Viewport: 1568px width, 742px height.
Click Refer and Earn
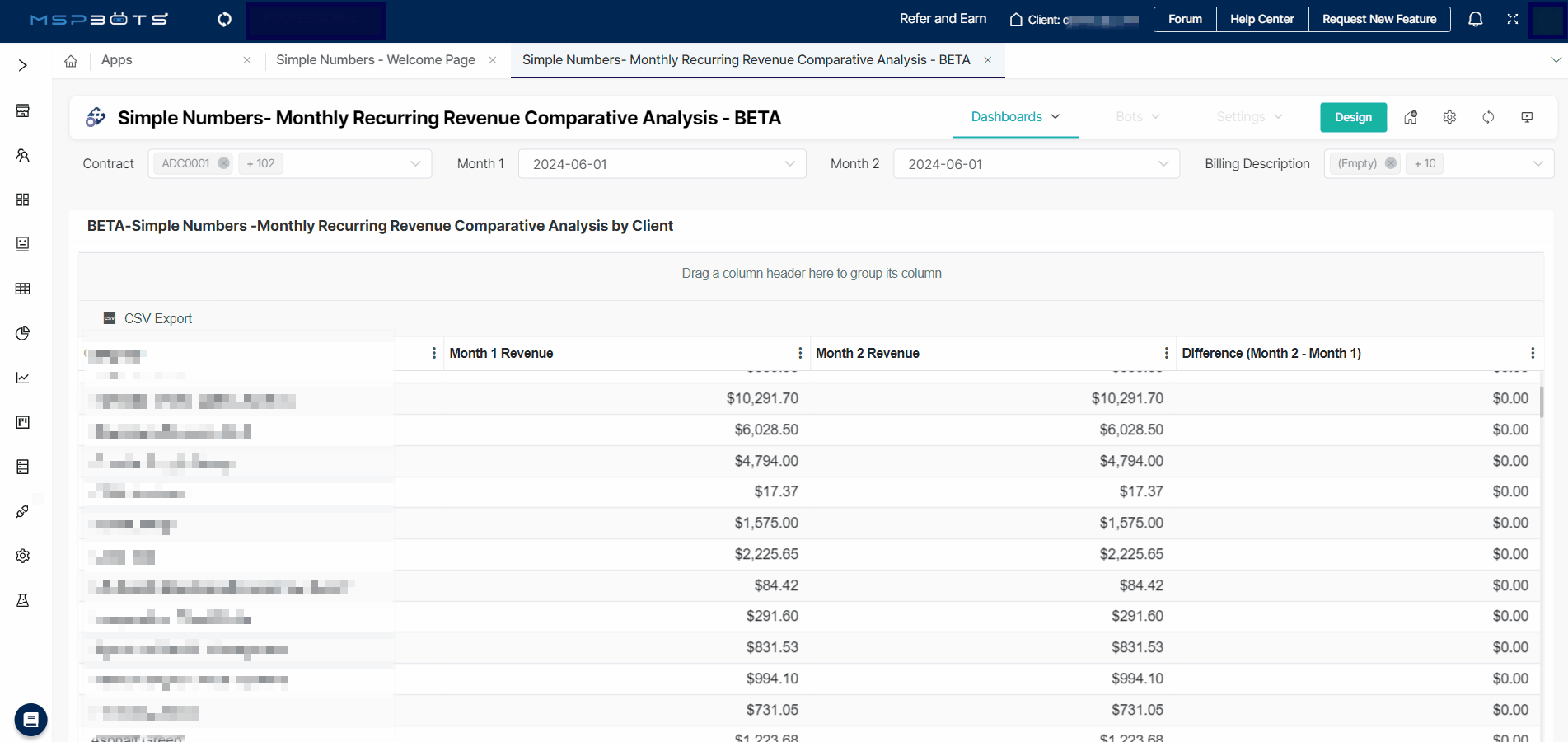tap(943, 19)
